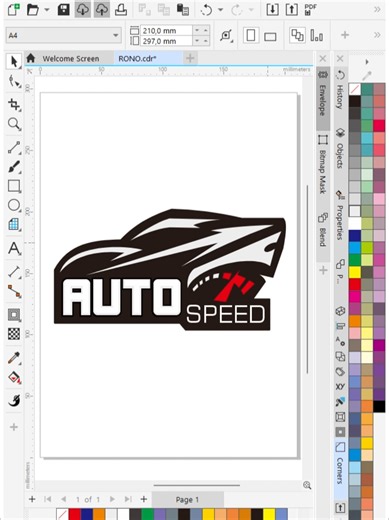Select the Graph paper tool
Image resolution: width=389 pixels, height=520 pixels.
[x=14, y=225]
